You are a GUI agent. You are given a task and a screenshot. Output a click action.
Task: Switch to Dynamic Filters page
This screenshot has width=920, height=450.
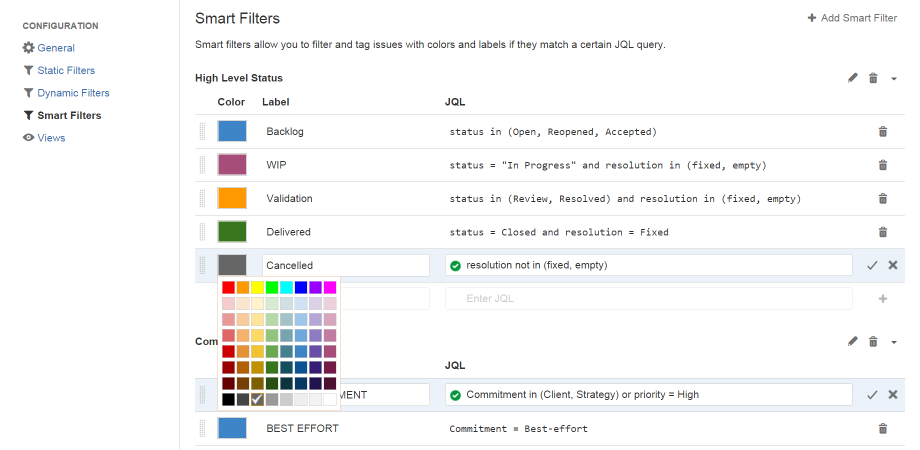pos(73,93)
